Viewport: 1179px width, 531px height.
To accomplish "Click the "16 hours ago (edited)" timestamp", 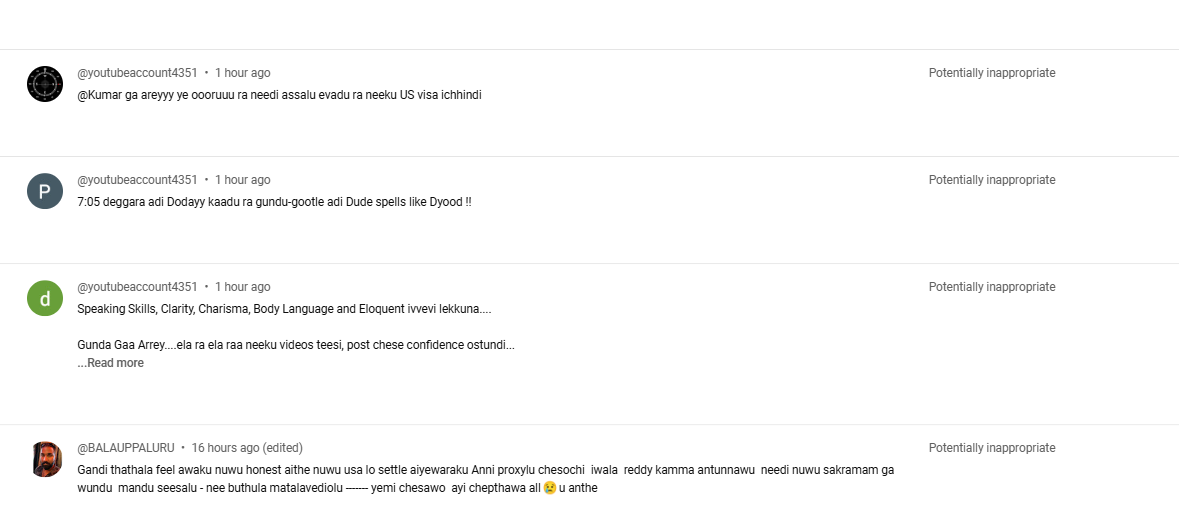I will tap(247, 448).
